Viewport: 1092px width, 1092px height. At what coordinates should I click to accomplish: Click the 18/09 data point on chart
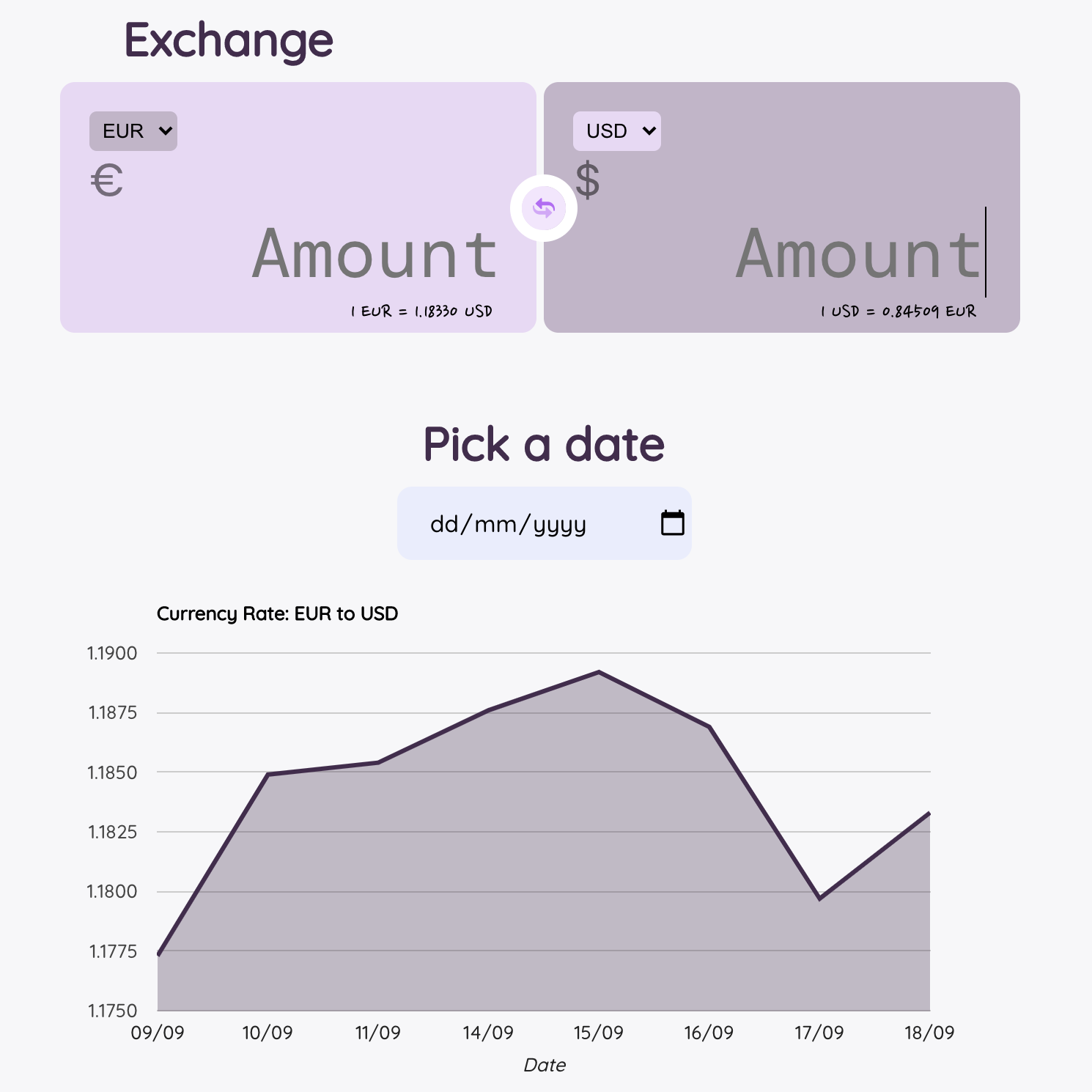point(929,813)
